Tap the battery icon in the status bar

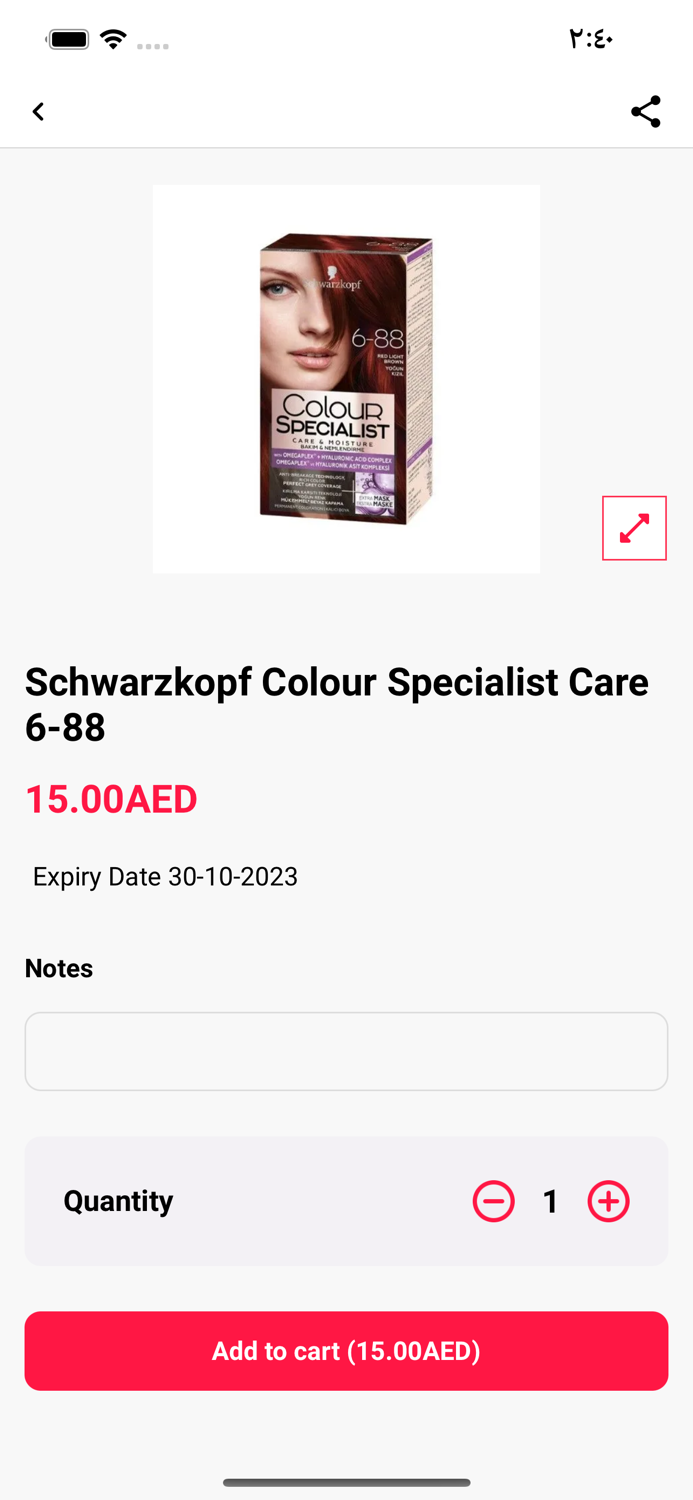(x=68, y=40)
